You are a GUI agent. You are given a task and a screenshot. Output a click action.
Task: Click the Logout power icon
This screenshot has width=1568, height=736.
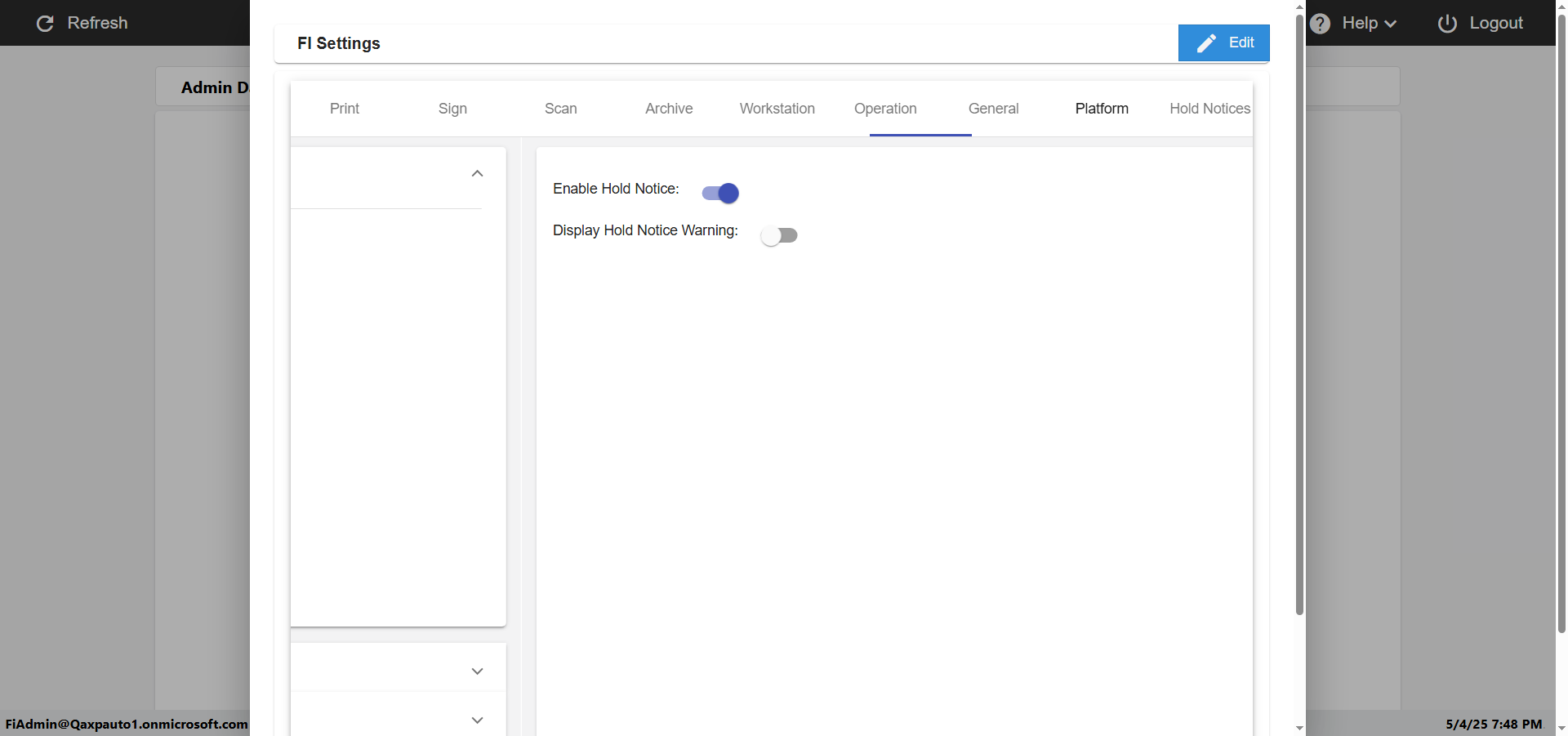1447,24
